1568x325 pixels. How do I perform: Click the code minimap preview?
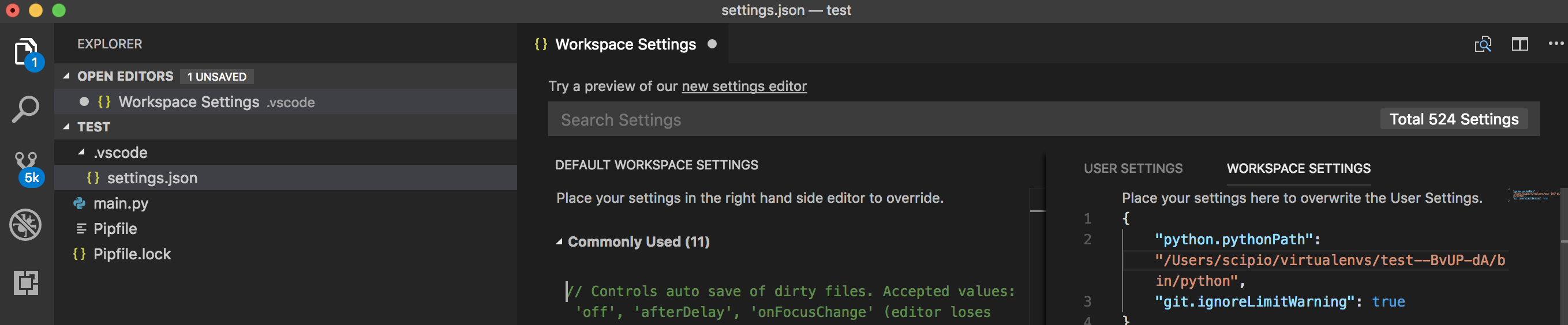pos(1533,195)
